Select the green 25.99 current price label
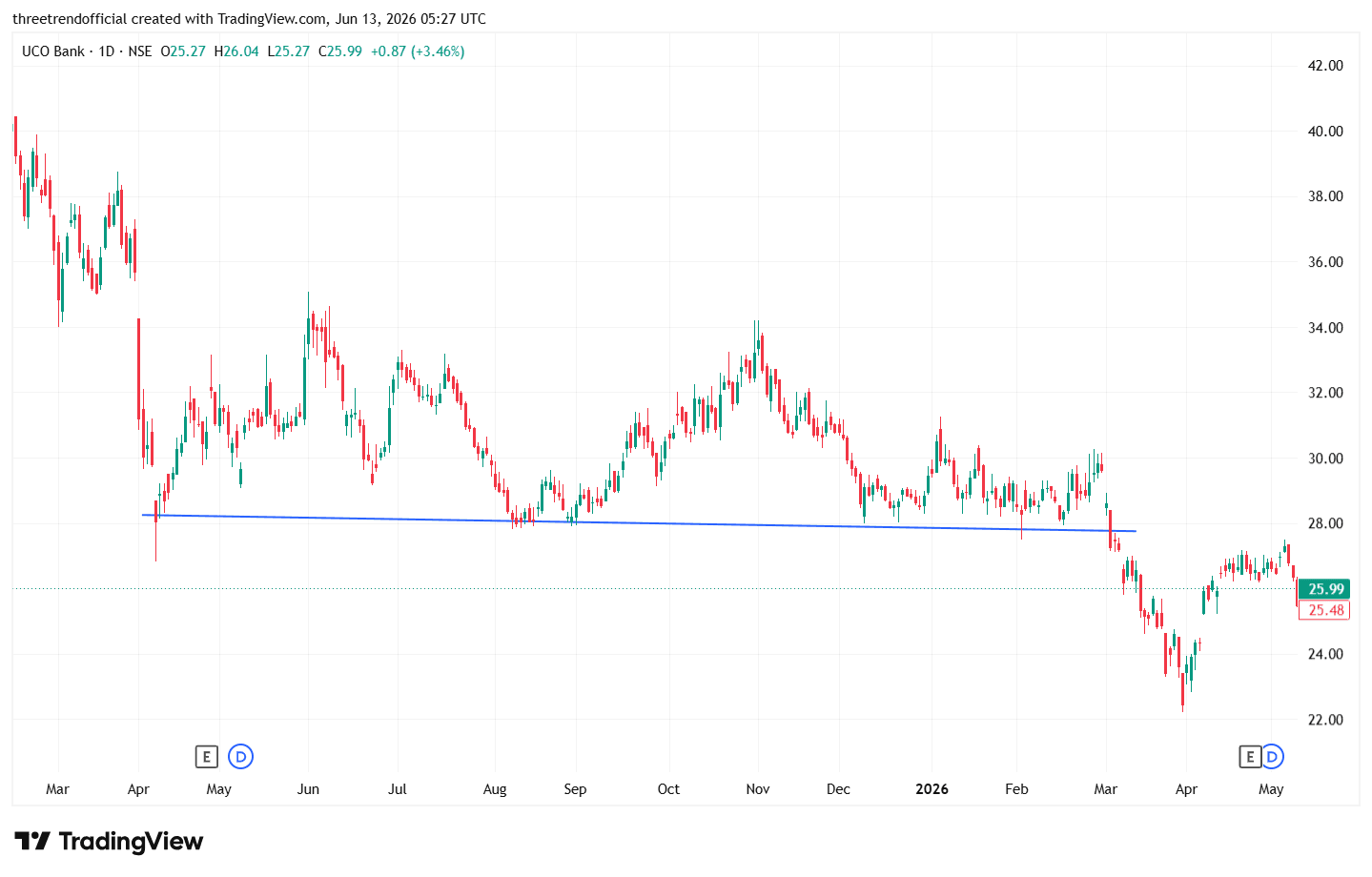1372x877 pixels. coord(1324,589)
